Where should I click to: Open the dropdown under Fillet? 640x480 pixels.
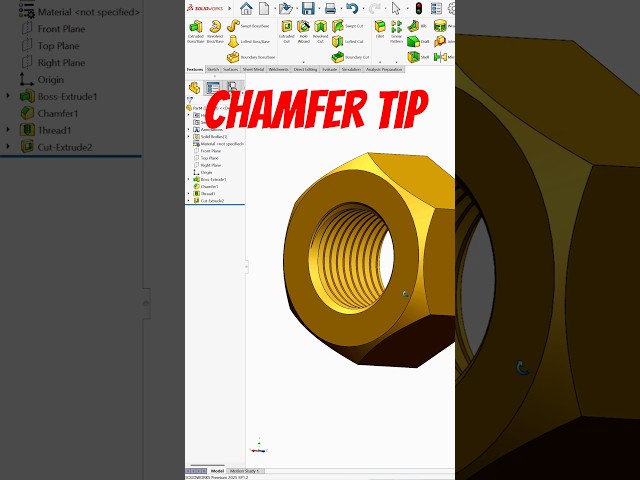(x=380, y=62)
